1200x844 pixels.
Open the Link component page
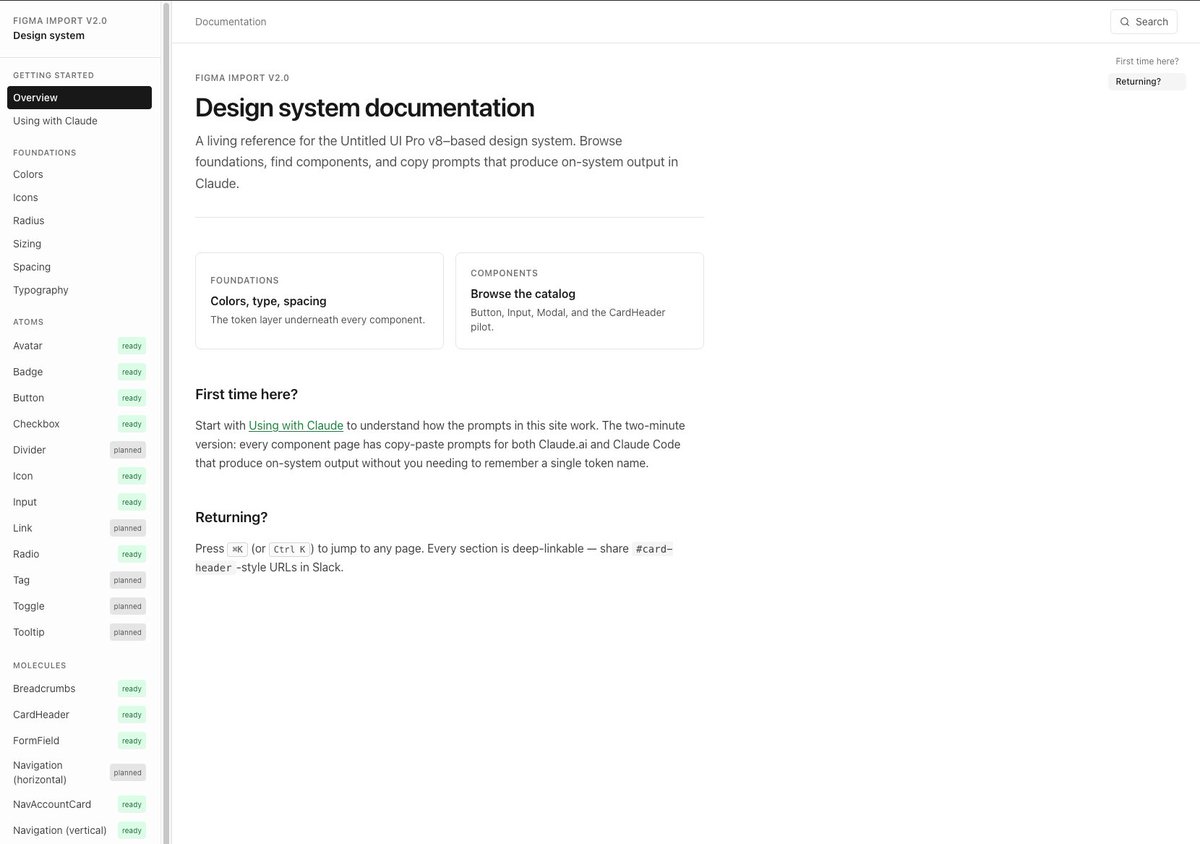pyautogui.click(x=79, y=528)
